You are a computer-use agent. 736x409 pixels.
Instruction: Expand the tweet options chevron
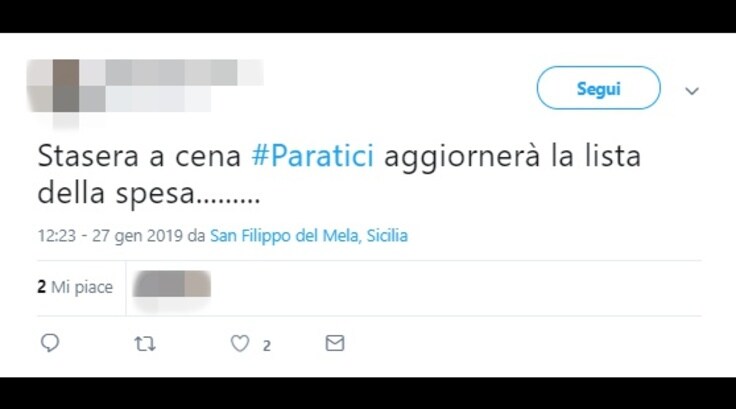pyautogui.click(x=691, y=91)
